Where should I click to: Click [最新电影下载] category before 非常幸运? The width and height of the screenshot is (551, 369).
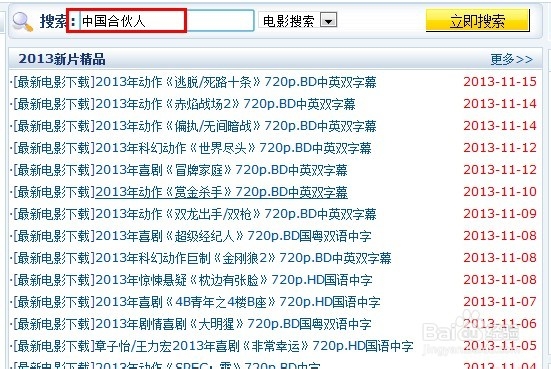pos(54,346)
